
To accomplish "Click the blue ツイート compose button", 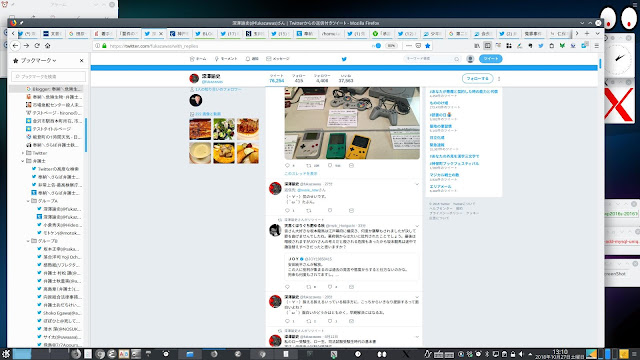I will [491, 59].
